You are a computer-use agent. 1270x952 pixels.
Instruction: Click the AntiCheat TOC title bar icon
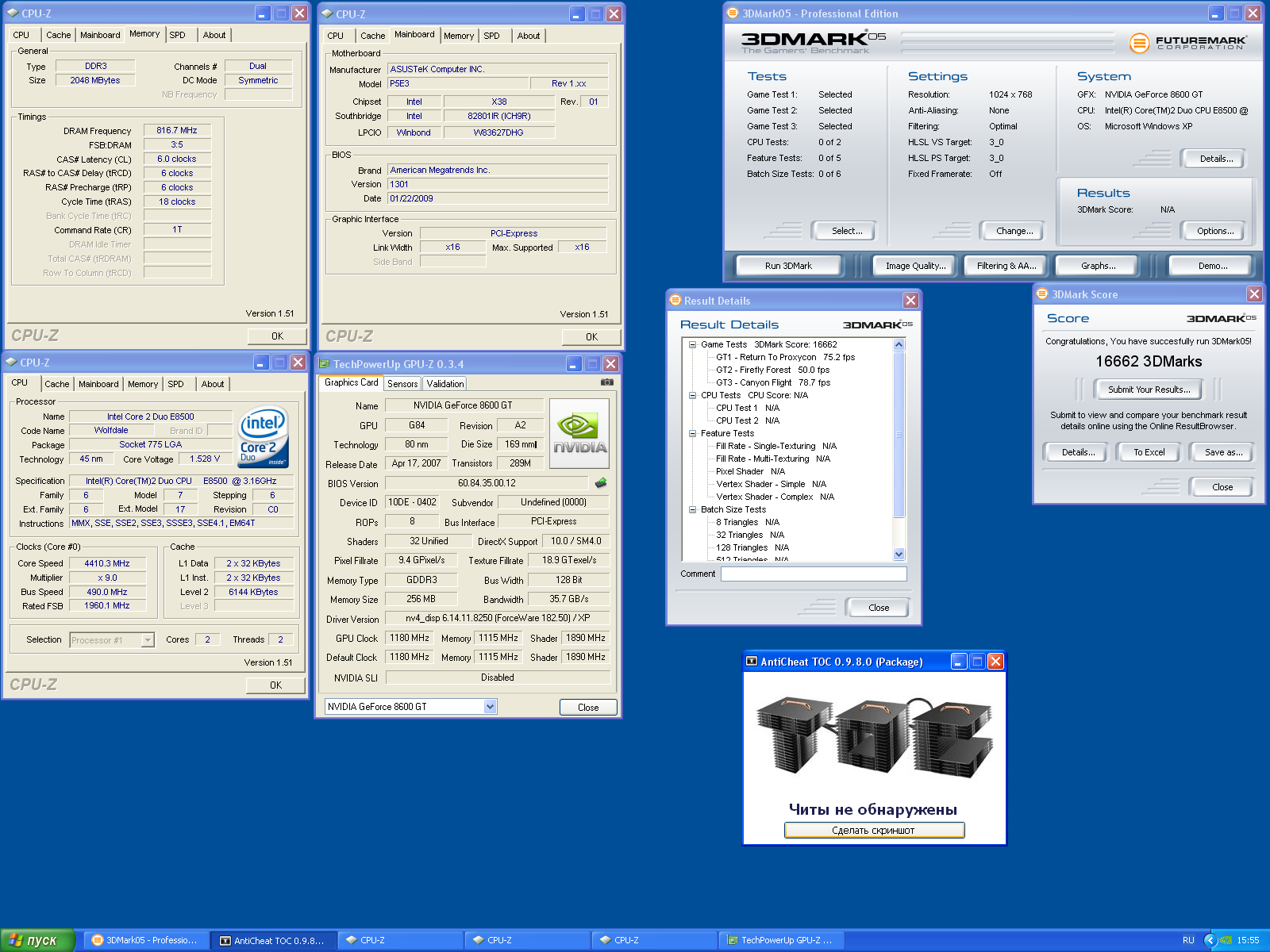pos(752,662)
